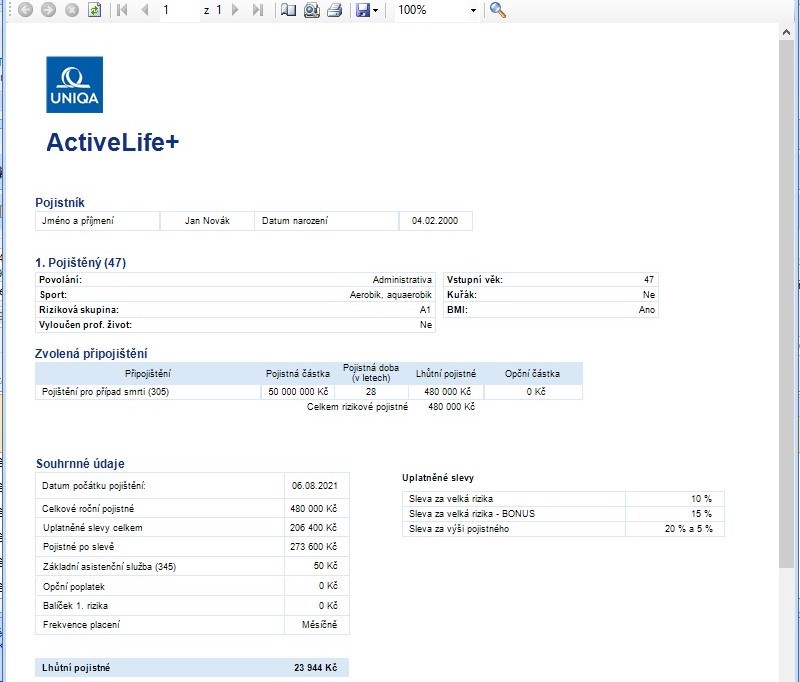Click 'Vyloučen prof. život:' label
Image resolution: width=800 pixels, height=682 pixels.
pos(86,325)
